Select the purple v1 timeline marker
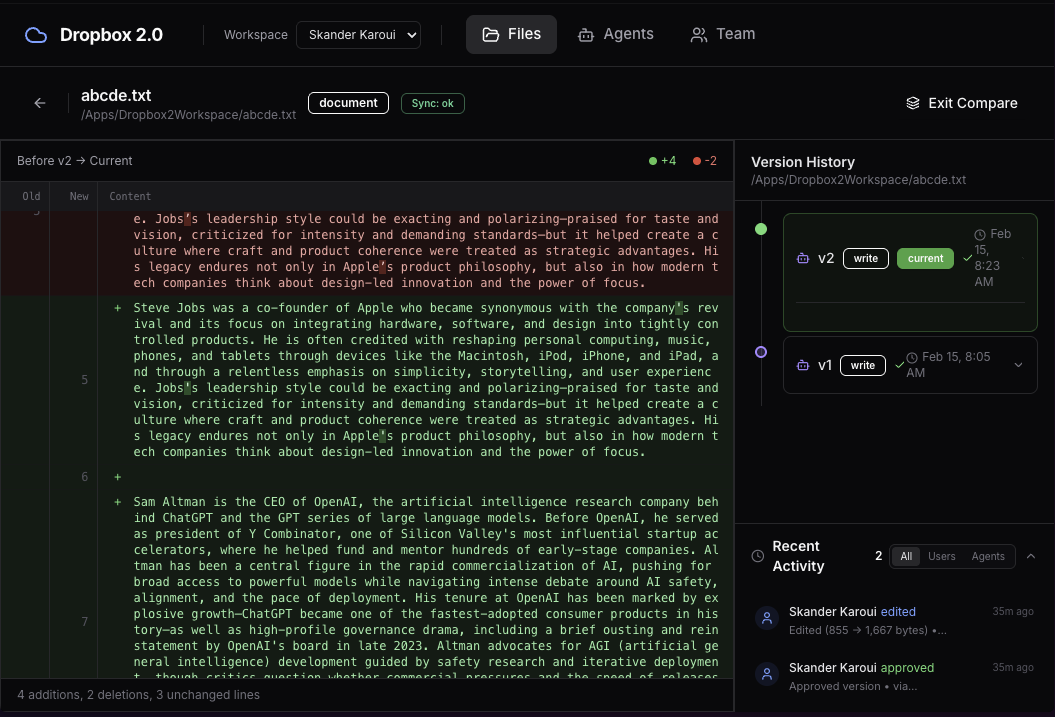 pos(761,352)
